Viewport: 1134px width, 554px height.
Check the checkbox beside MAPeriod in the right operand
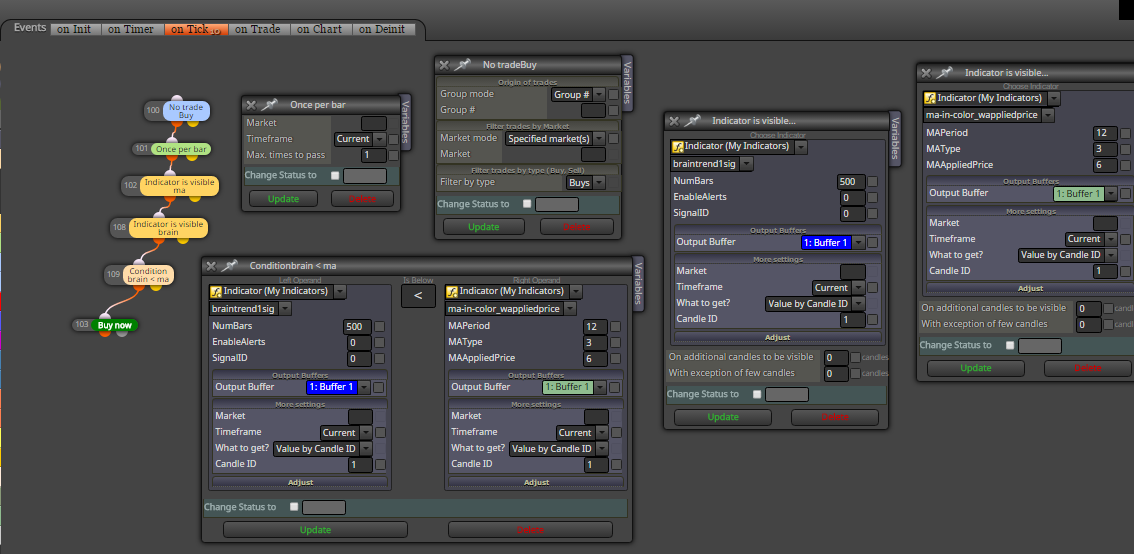[x=615, y=326]
